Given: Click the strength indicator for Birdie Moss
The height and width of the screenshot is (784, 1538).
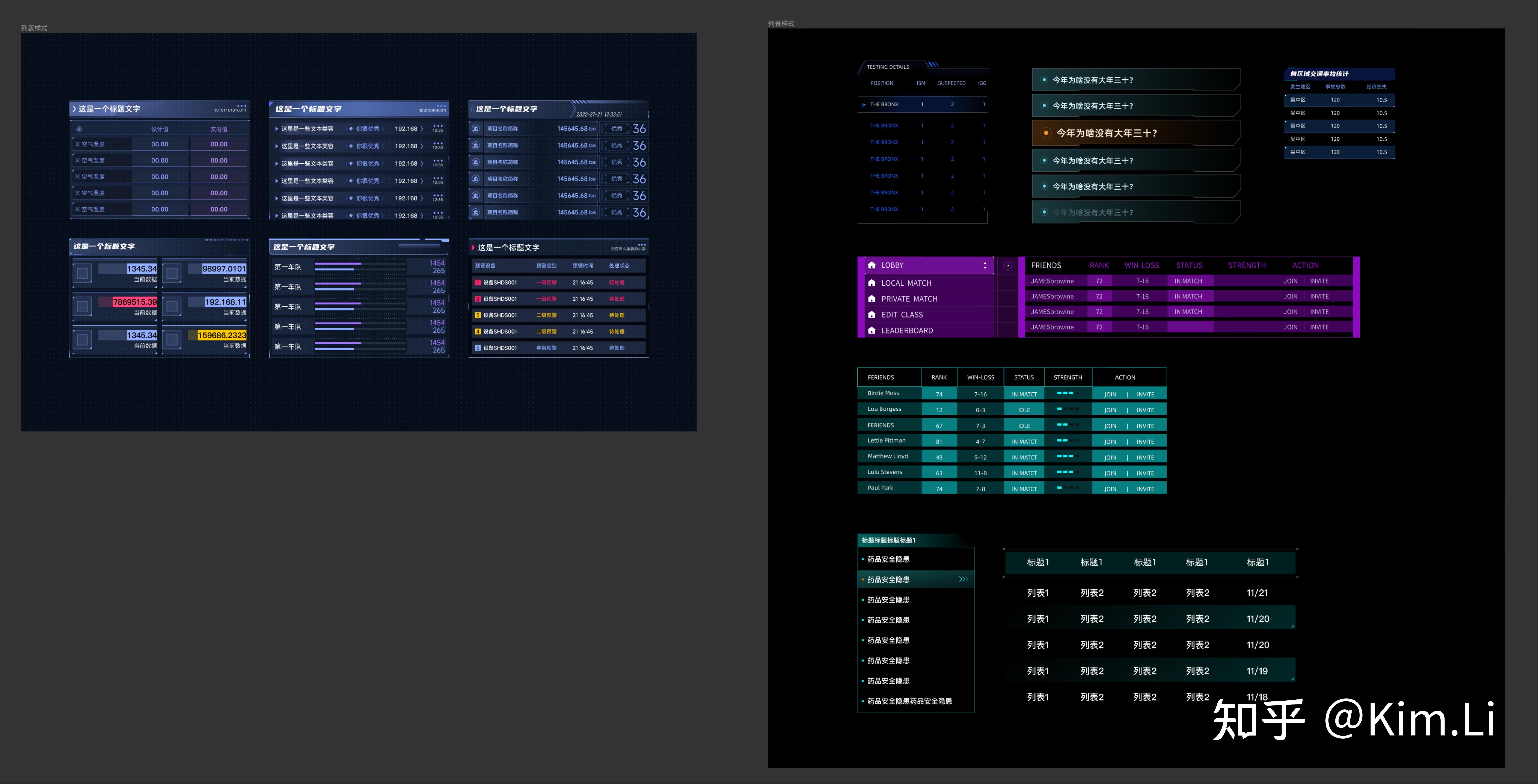Looking at the screenshot, I should click(1068, 393).
